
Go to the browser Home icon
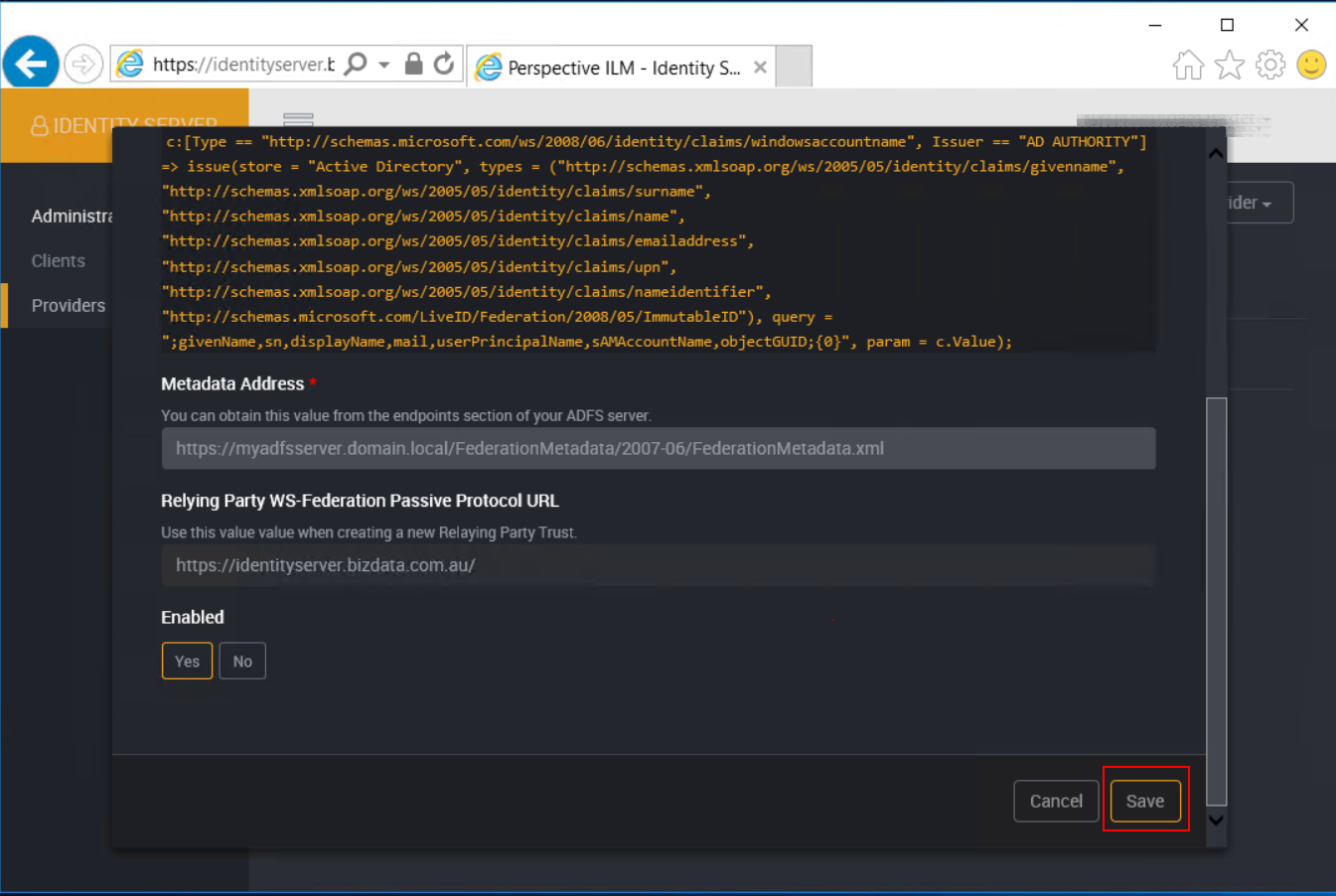[1188, 66]
